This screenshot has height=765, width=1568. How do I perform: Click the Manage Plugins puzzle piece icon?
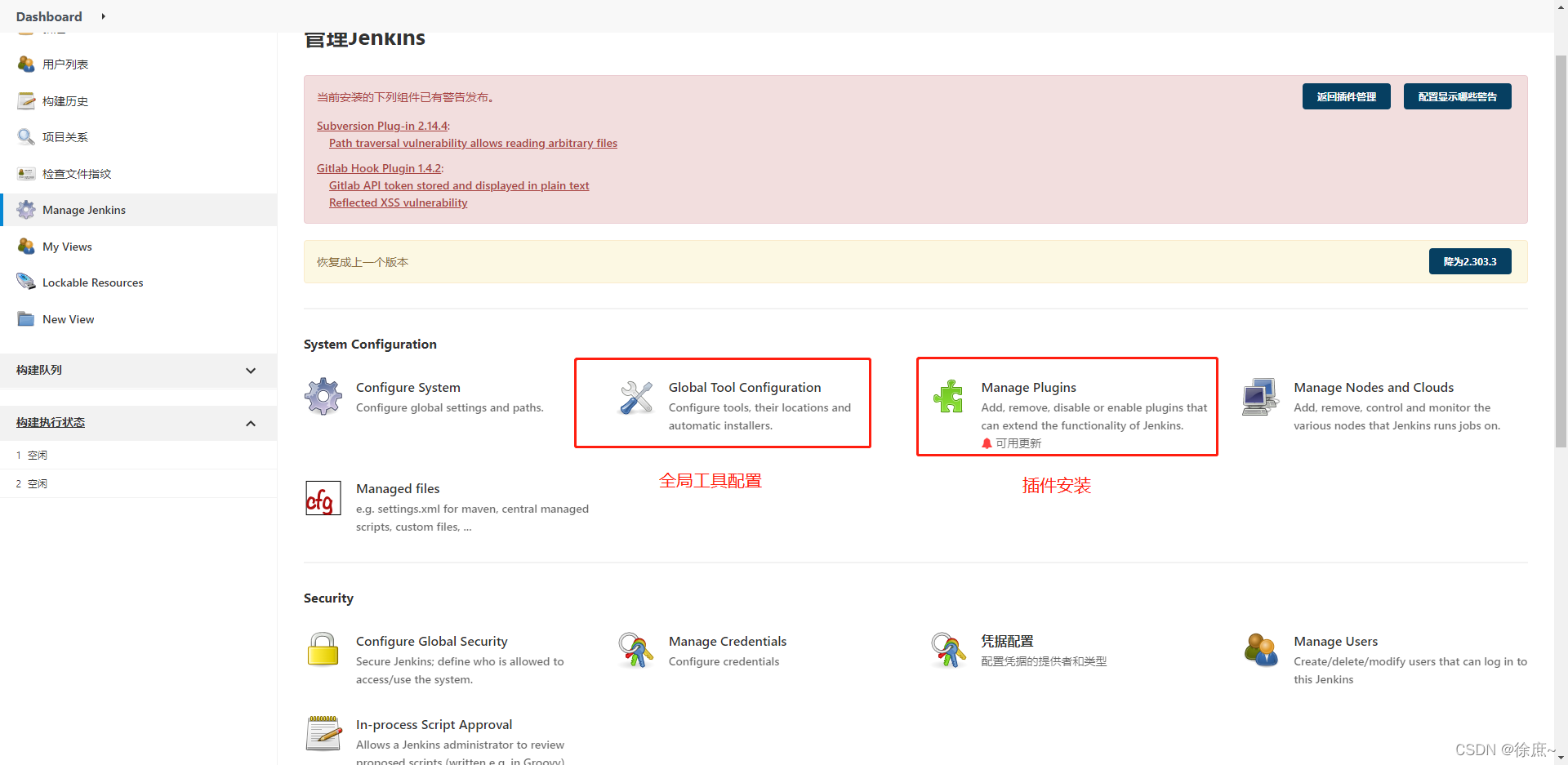click(x=949, y=397)
